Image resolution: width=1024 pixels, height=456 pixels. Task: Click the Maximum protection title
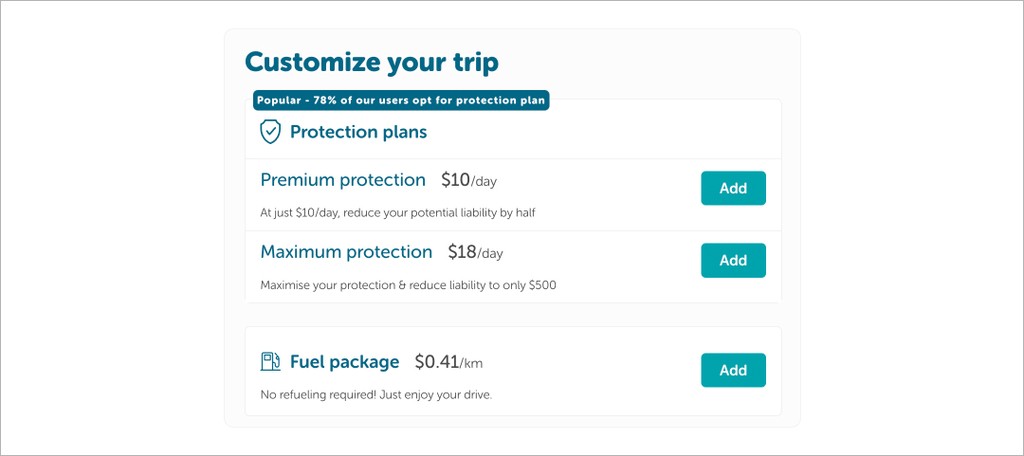pos(346,252)
